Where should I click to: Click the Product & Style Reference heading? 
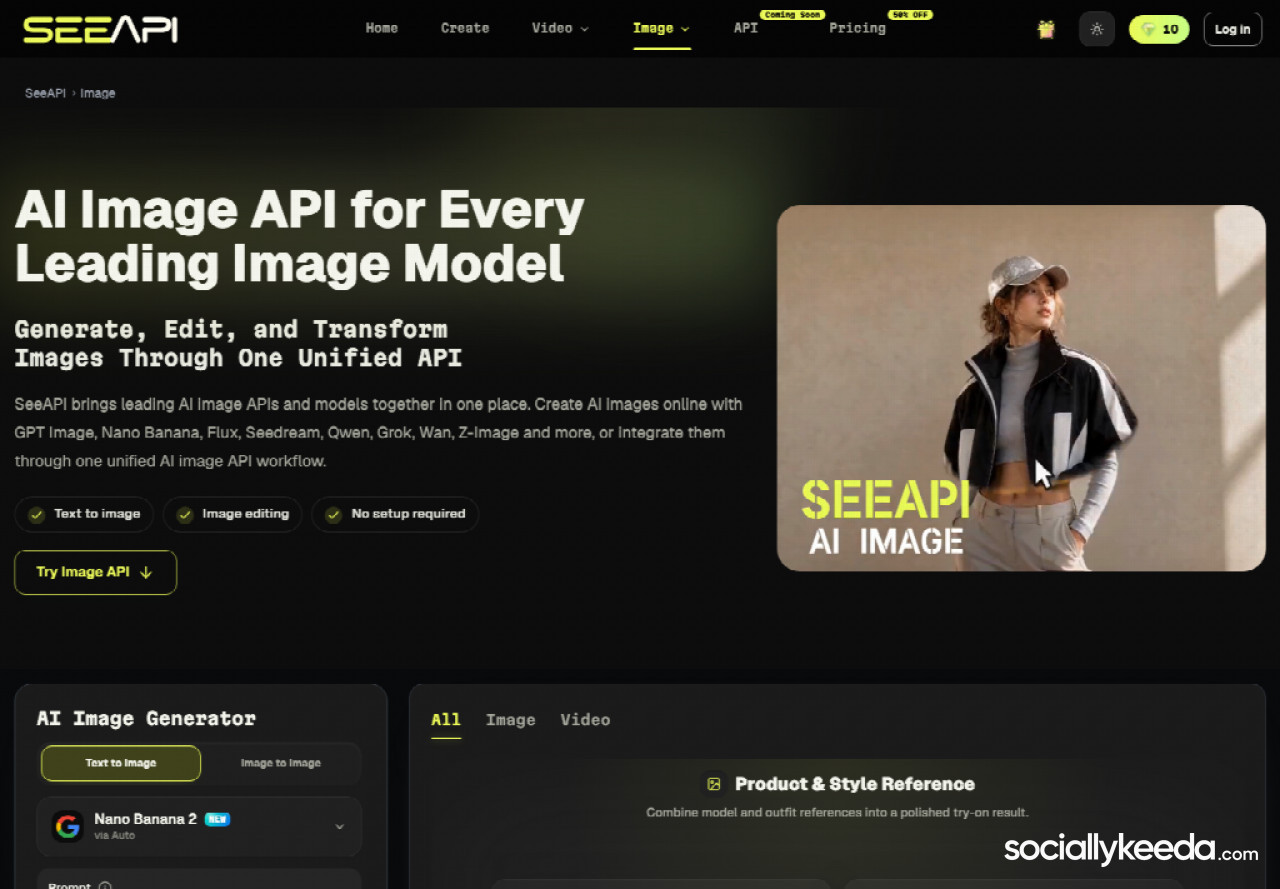[855, 784]
